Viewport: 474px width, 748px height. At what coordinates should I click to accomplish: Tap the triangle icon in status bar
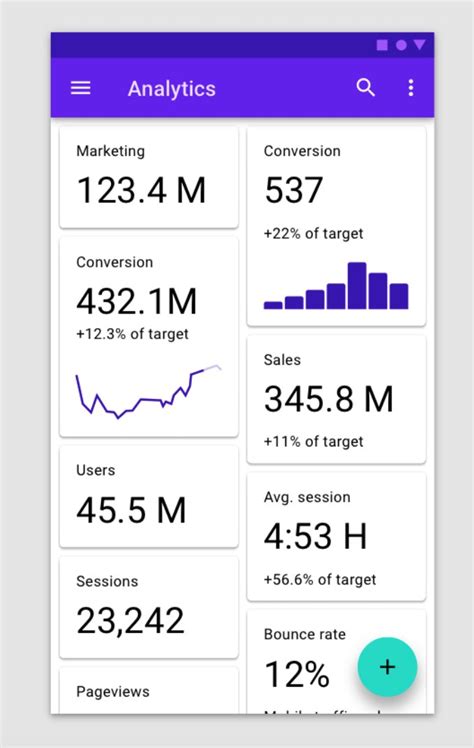point(420,45)
